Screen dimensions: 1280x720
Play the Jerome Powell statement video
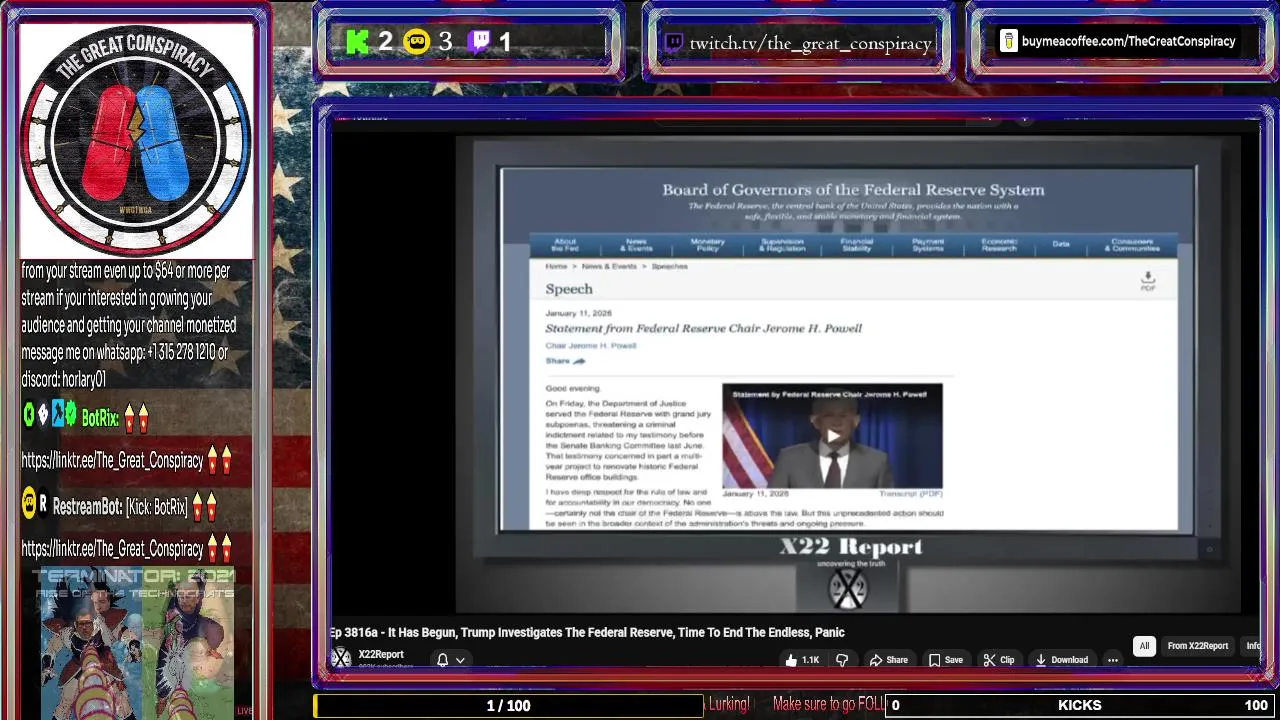coord(832,436)
